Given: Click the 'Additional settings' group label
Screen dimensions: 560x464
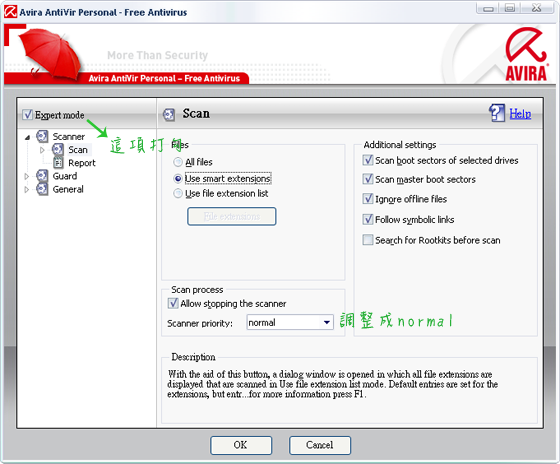Looking at the screenshot, I should [x=400, y=145].
